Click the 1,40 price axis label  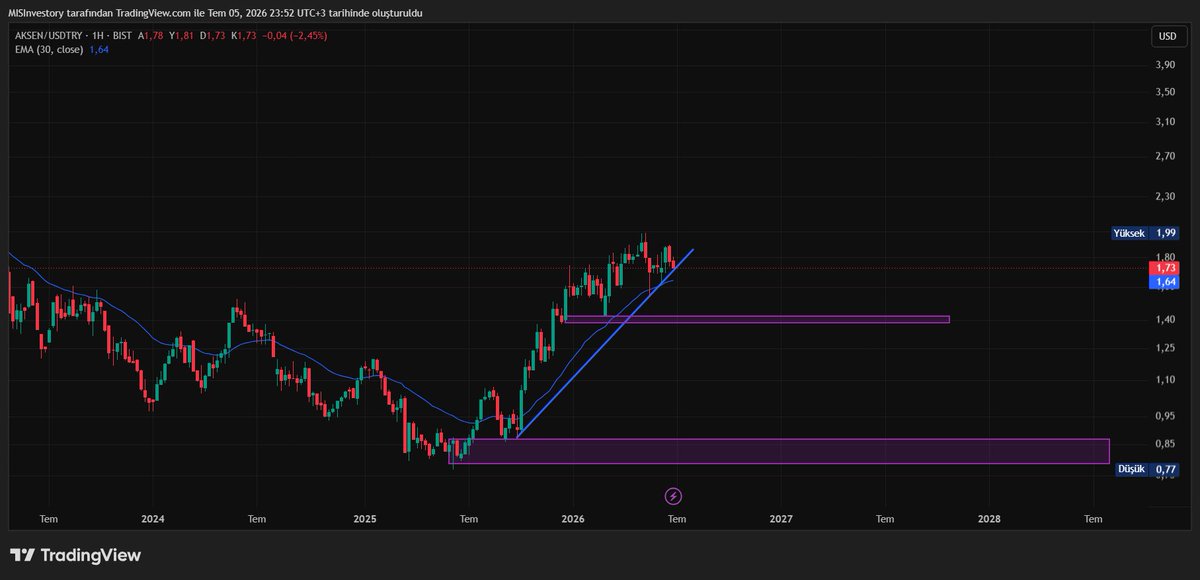point(1165,320)
